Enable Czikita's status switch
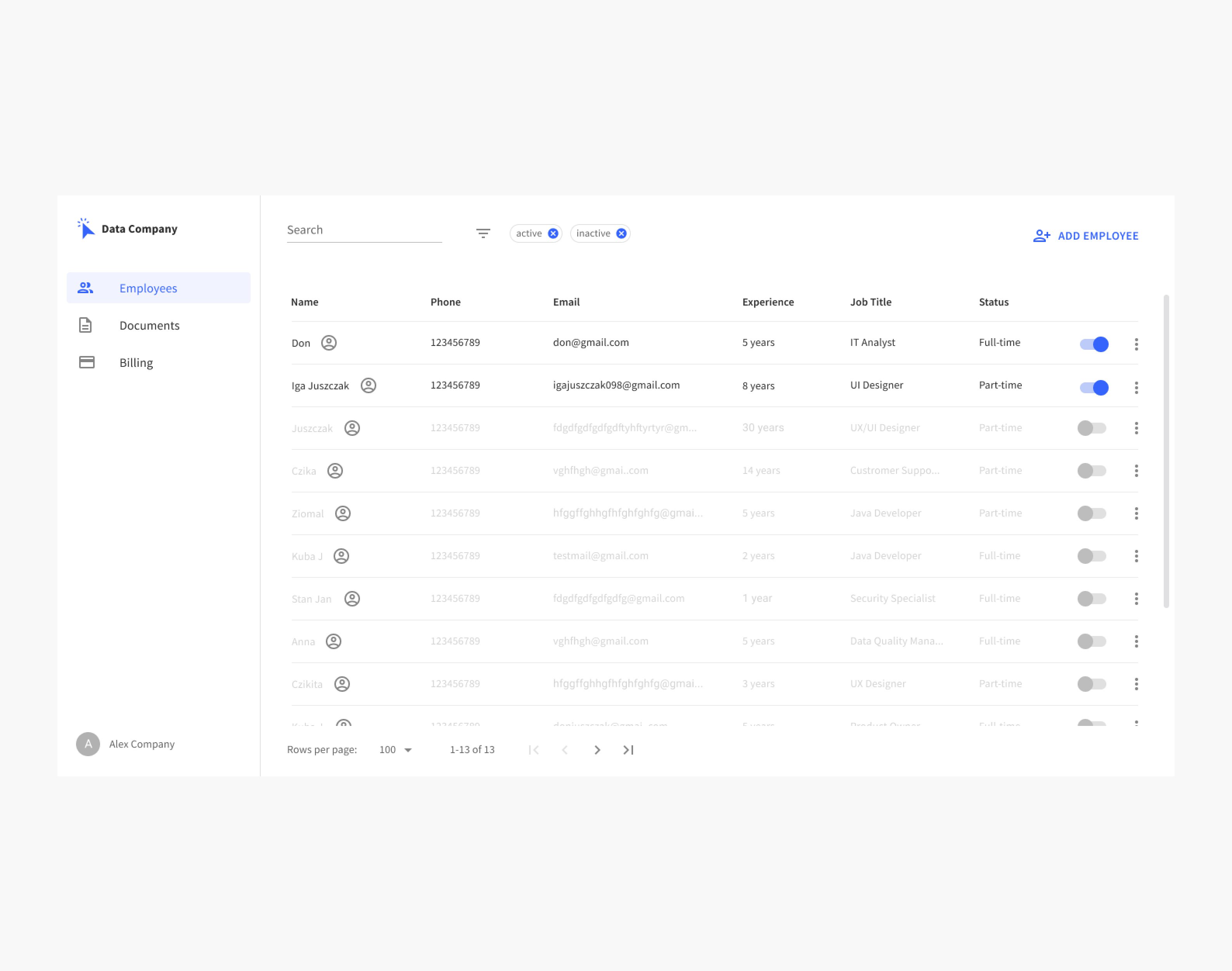1232x971 pixels. pos(1092,684)
